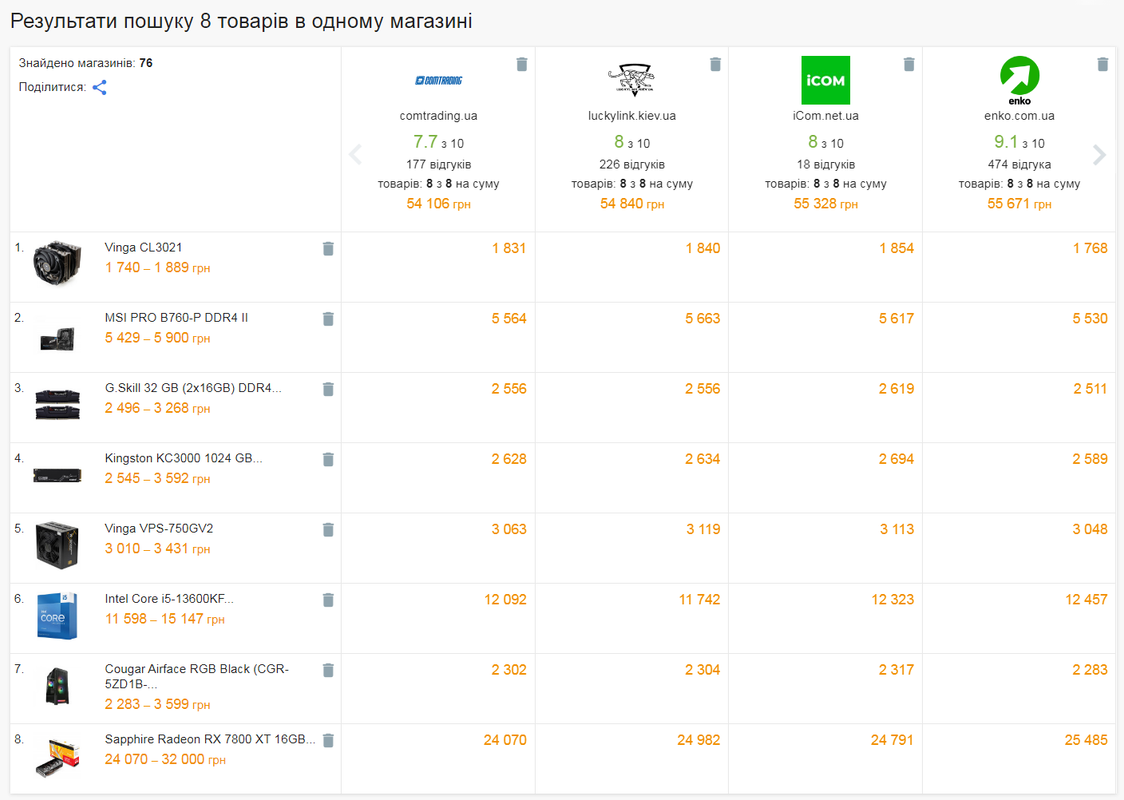Open luckylink.kiev.ua store name link

(x=632, y=115)
